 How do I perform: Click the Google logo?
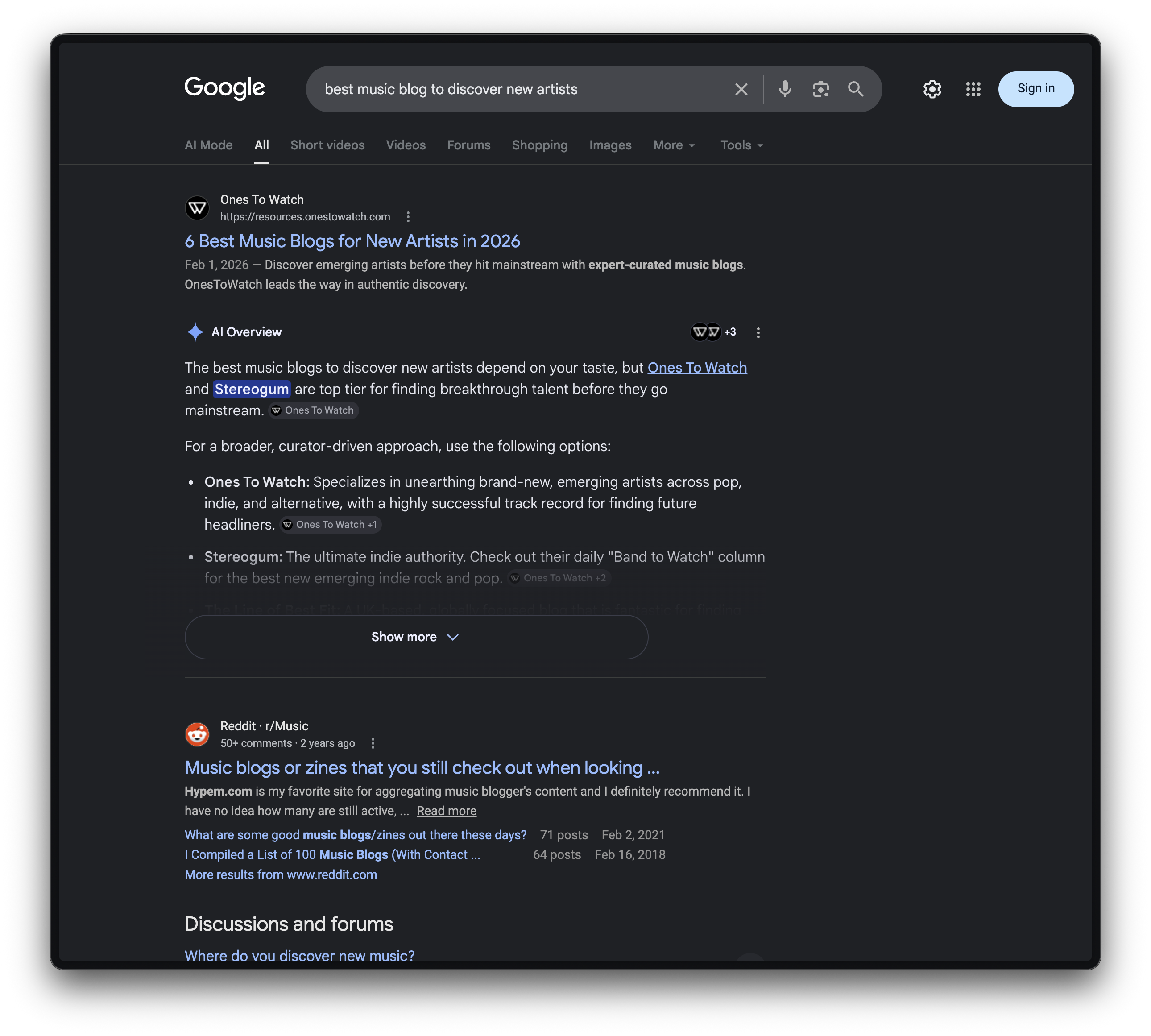pyautogui.click(x=224, y=88)
